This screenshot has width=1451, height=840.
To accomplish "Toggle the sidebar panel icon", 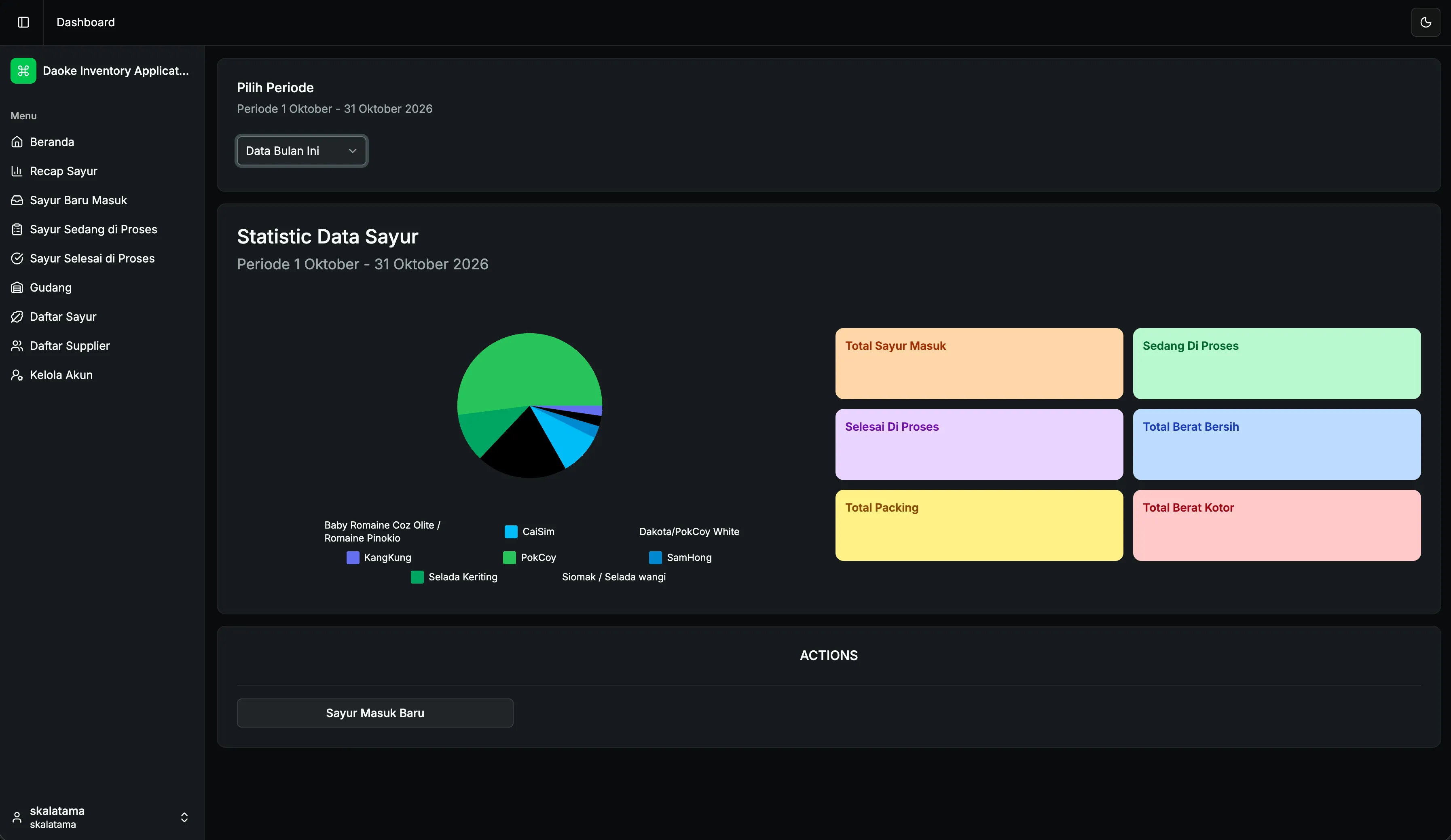I will pyautogui.click(x=23, y=22).
